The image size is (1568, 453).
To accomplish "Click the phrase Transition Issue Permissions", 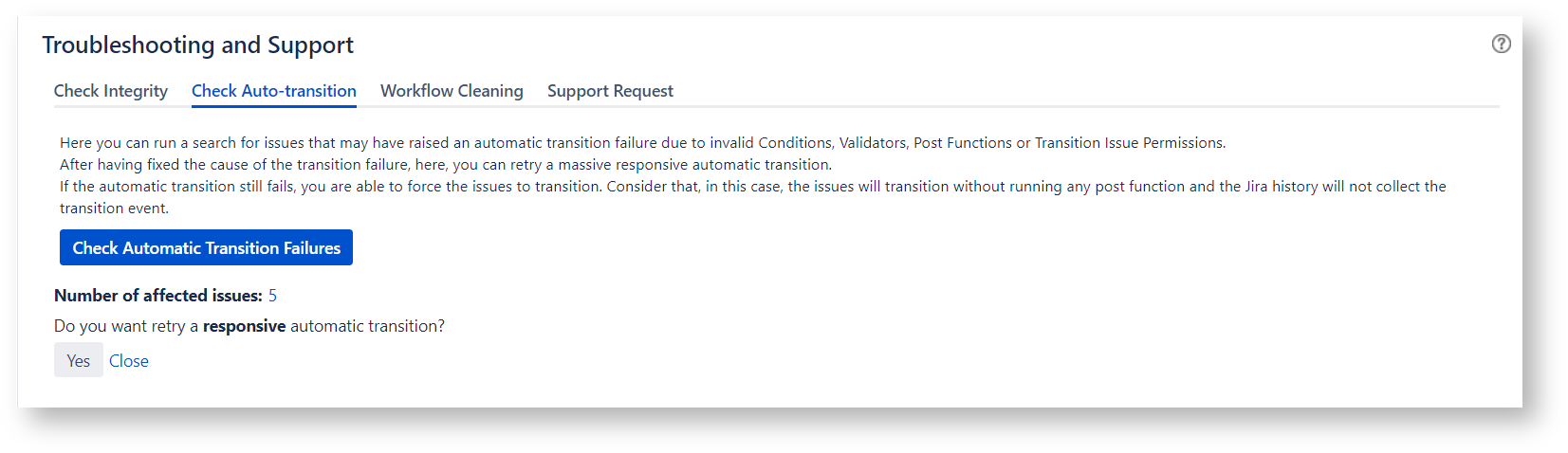I will [x=1129, y=143].
